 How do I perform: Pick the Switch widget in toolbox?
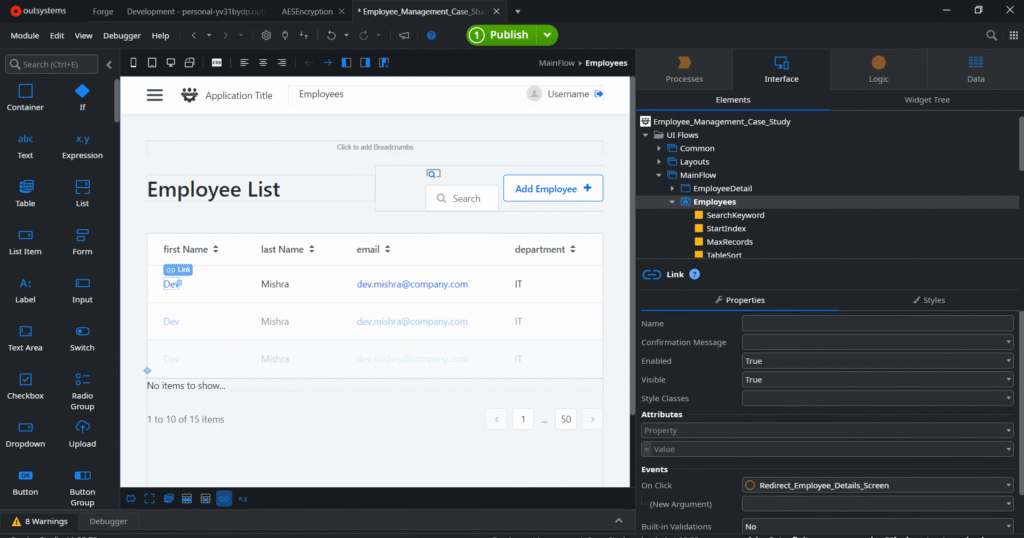(82, 338)
